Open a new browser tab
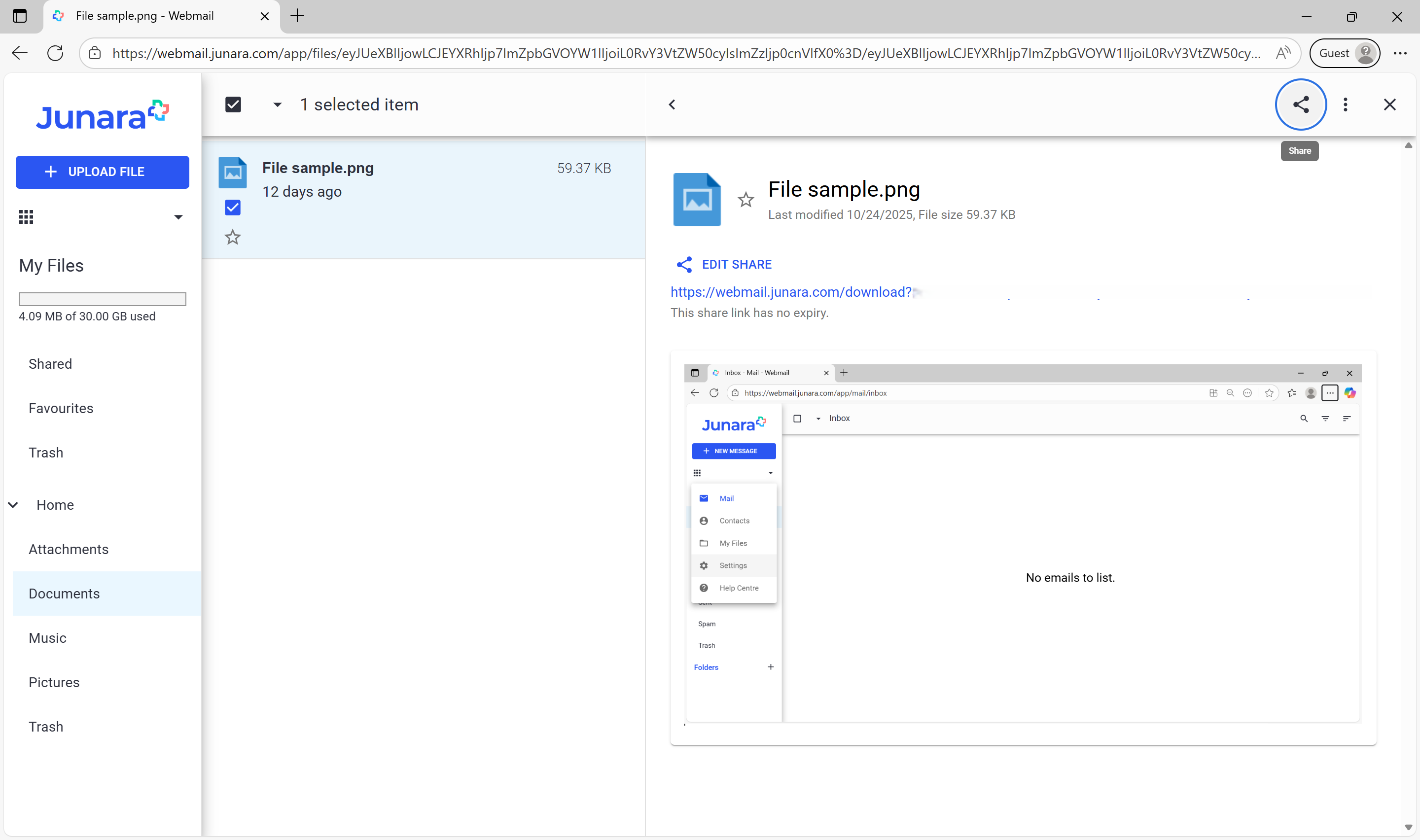 [297, 16]
